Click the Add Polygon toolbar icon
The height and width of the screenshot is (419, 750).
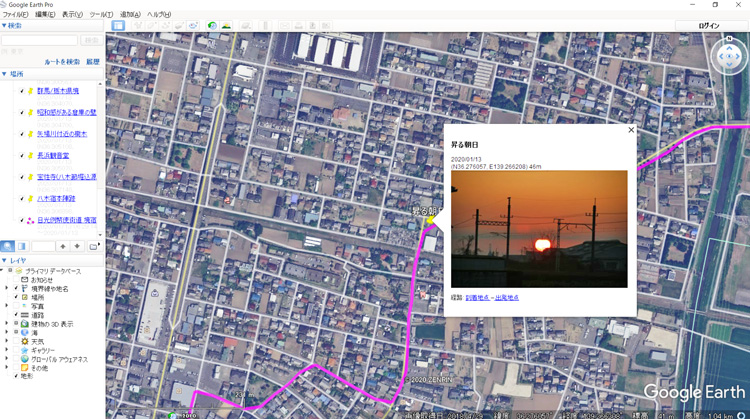pyautogui.click(x=152, y=25)
